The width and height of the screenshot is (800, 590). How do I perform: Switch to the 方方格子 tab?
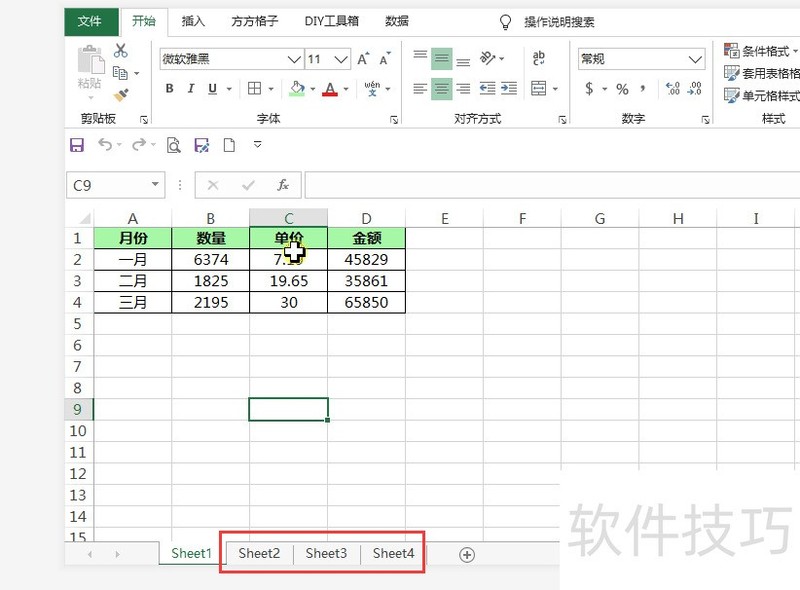tap(255, 21)
